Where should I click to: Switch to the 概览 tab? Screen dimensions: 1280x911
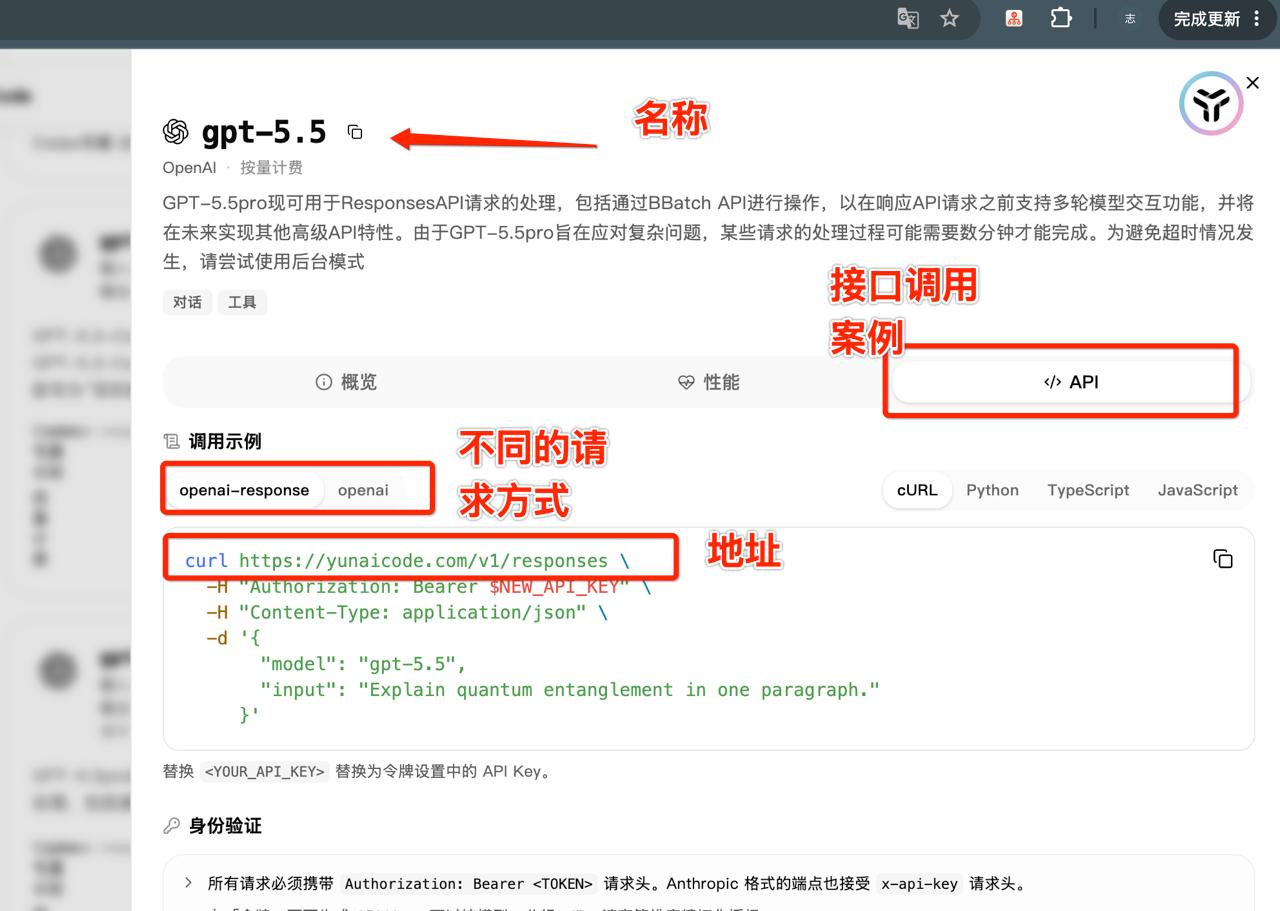coord(346,382)
